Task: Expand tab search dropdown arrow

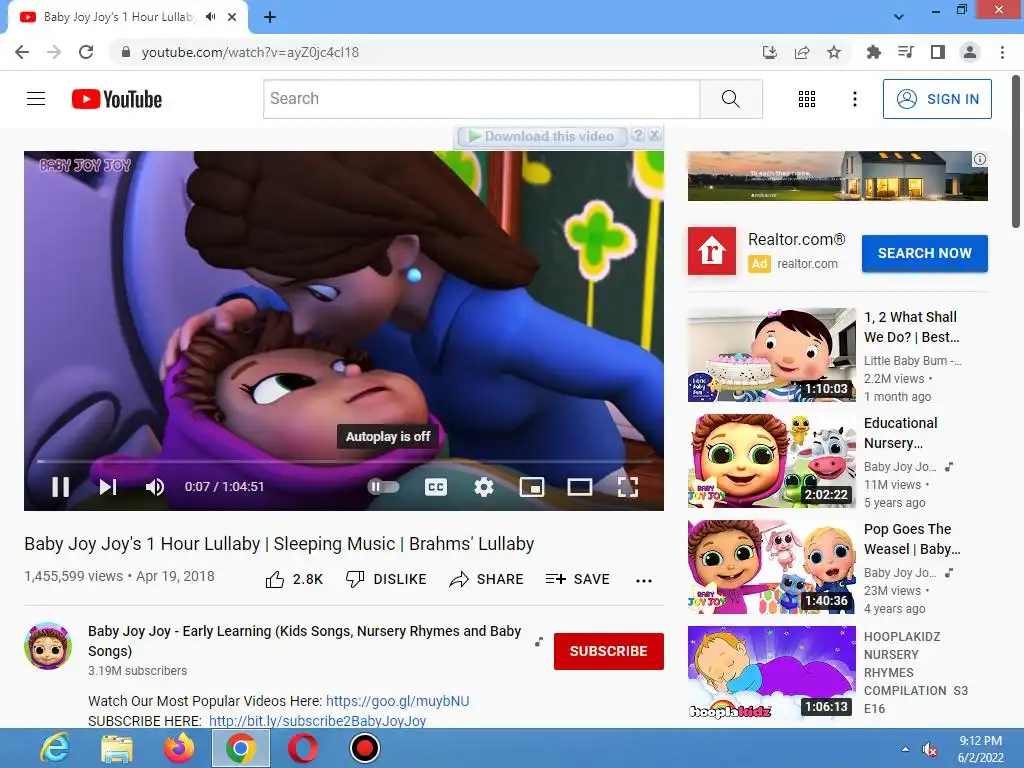Action: (899, 17)
